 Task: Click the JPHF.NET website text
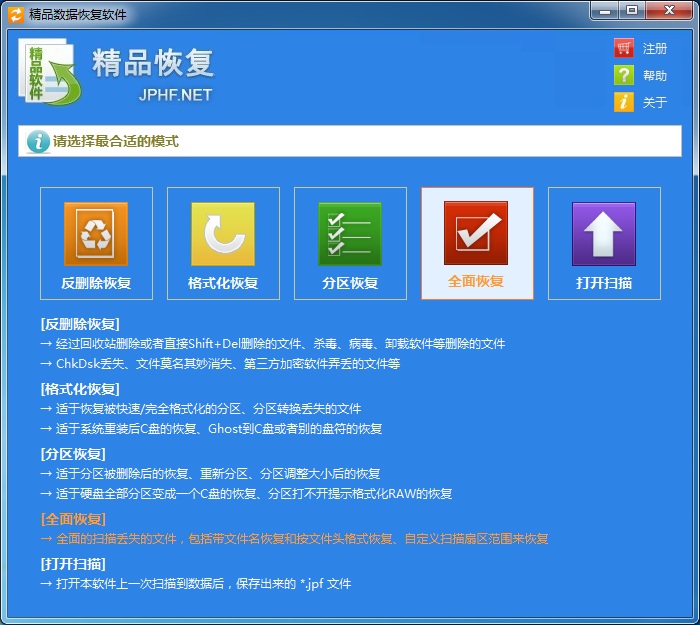point(175,95)
